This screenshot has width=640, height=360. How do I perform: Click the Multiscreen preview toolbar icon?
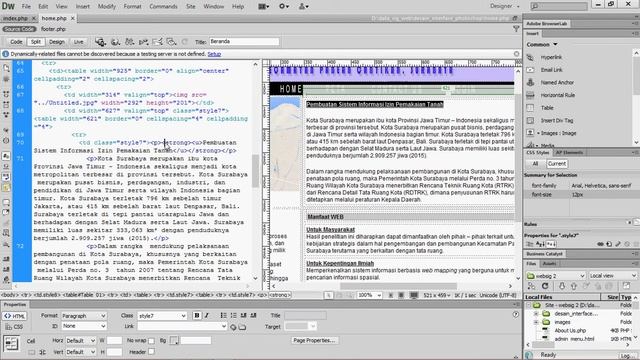point(100,42)
